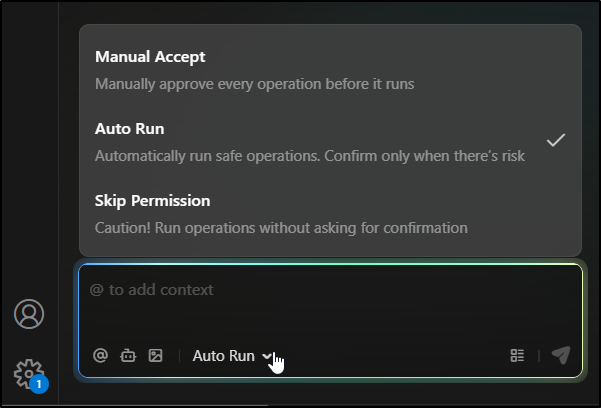
Task: Collapse the chevron next to Auto Run
Action: 267,355
